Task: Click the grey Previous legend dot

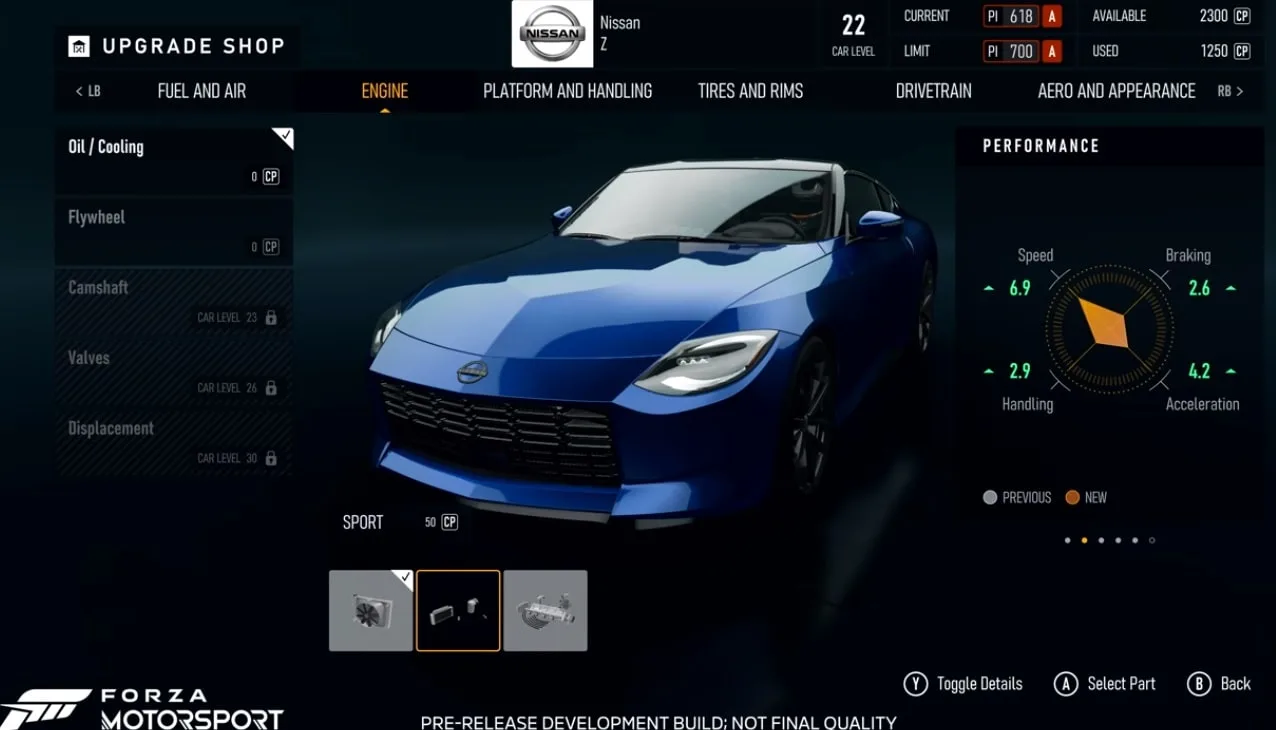Action: click(x=990, y=497)
